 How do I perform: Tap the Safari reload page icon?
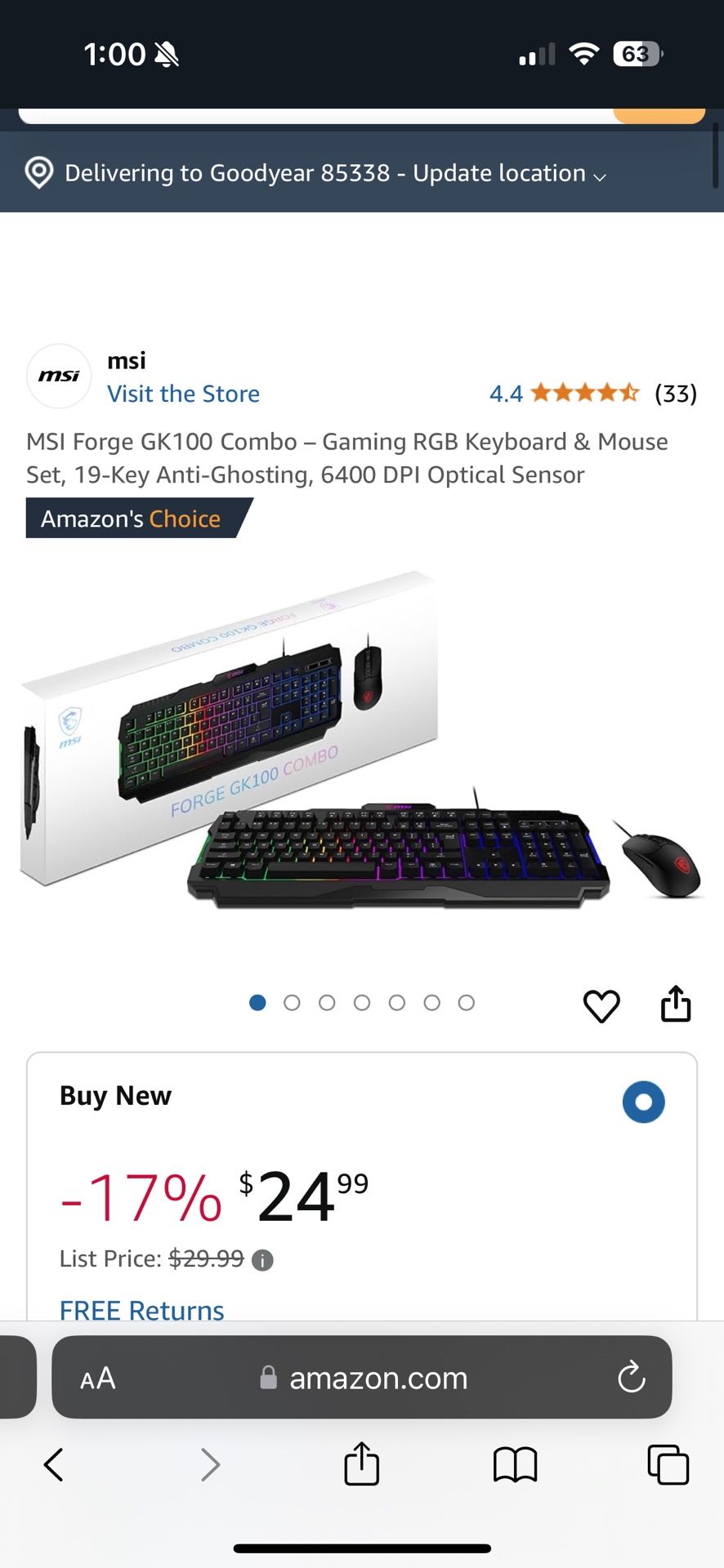[632, 1378]
